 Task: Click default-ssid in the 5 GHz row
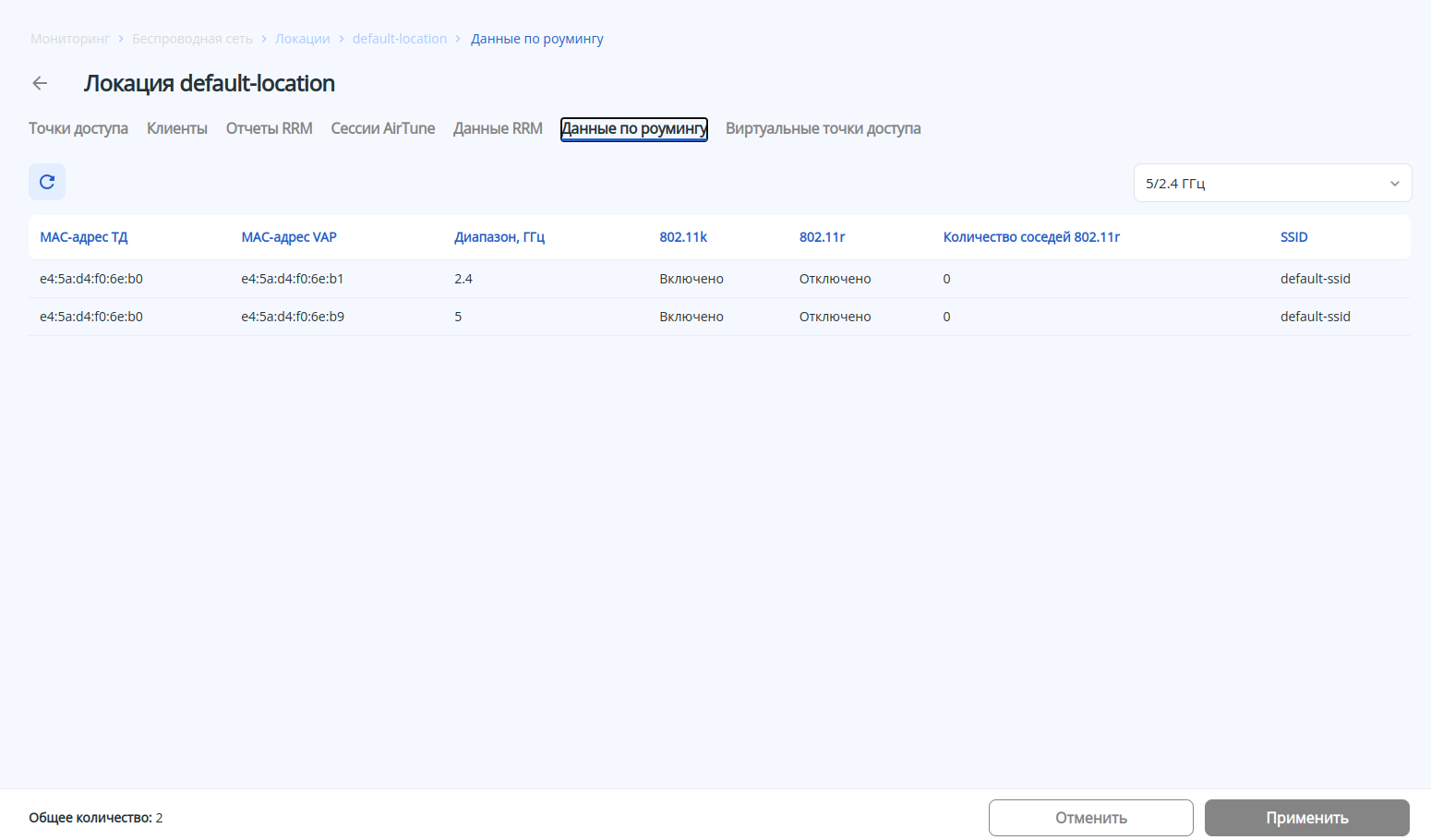1316,317
